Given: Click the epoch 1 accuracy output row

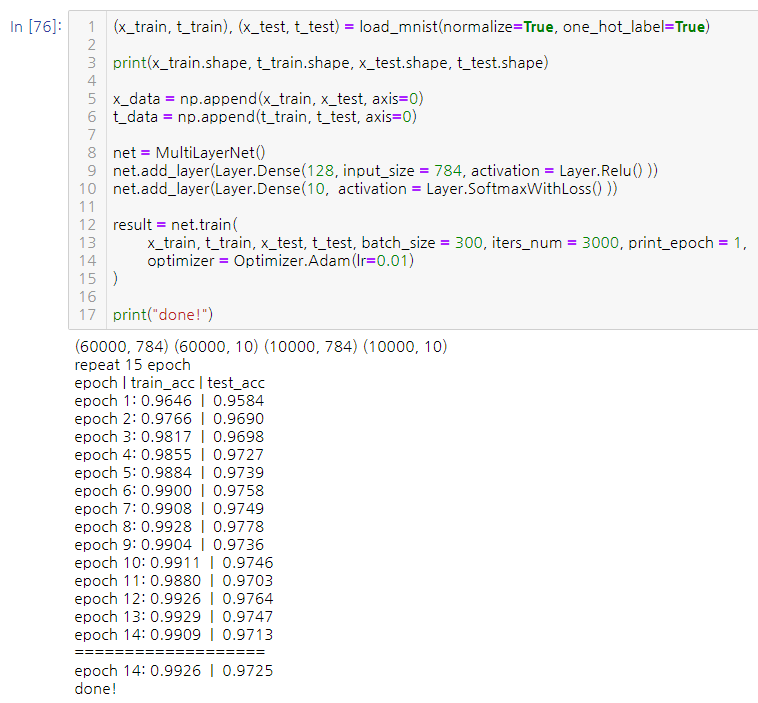Looking at the screenshot, I should pyautogui.click(x=169, y=401).
